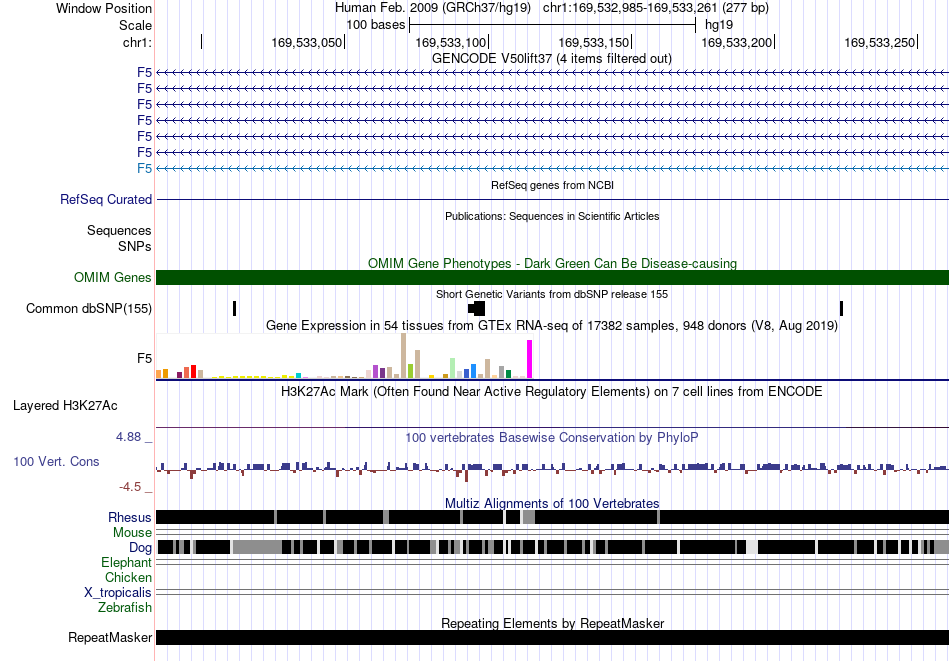Click the Sequences label in Publications track
The width and height of the screenshot is (950, 661).
pyautogui.click(x=119, y=230)
